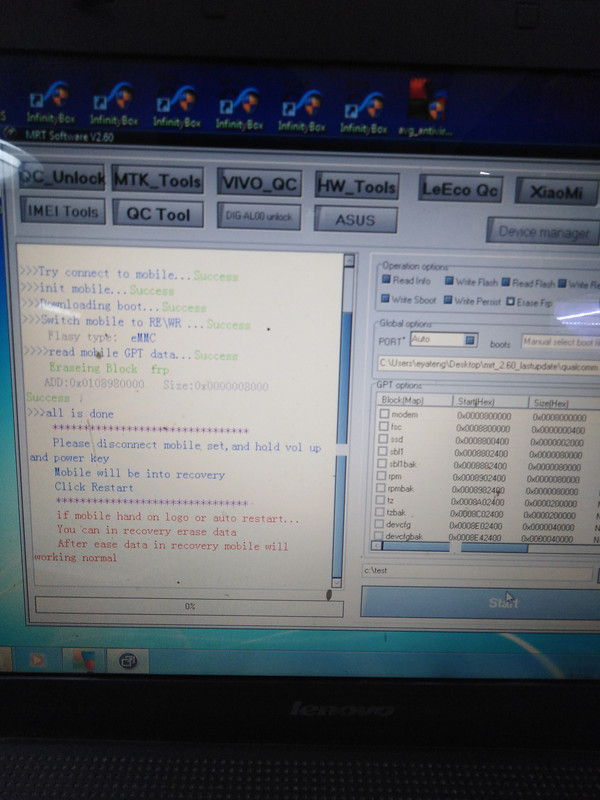Sort by Start(Hex) column header
The width and height of the screenshot is (600, 800).
[490, 402]
